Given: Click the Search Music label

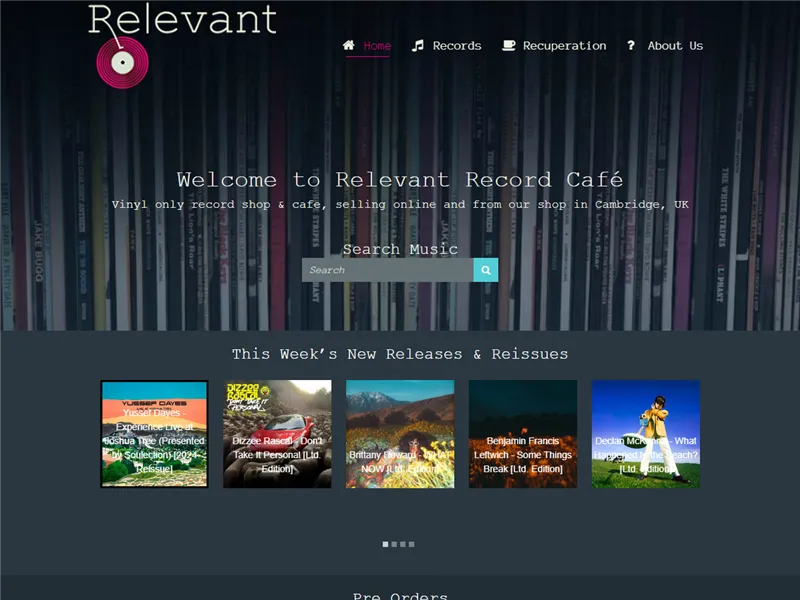Looking at the screenshot, I should click(400, 249).
